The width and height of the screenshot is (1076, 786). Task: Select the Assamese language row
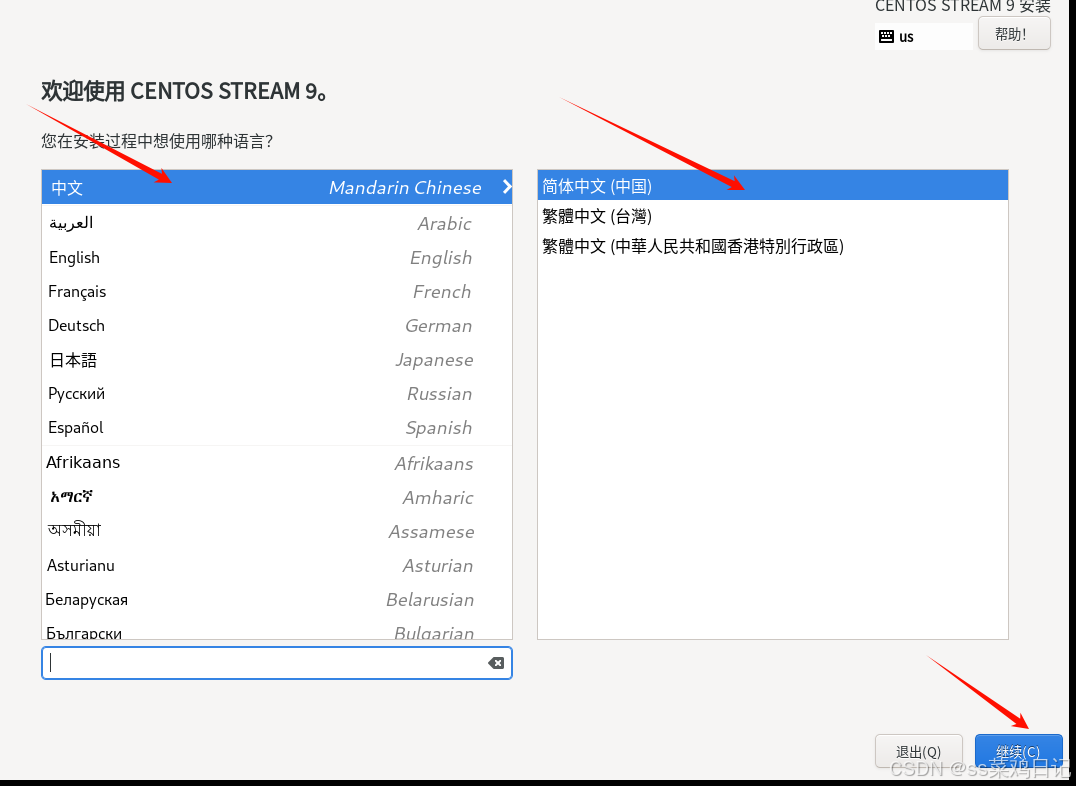pyautogui.click(x=277, y=531)
